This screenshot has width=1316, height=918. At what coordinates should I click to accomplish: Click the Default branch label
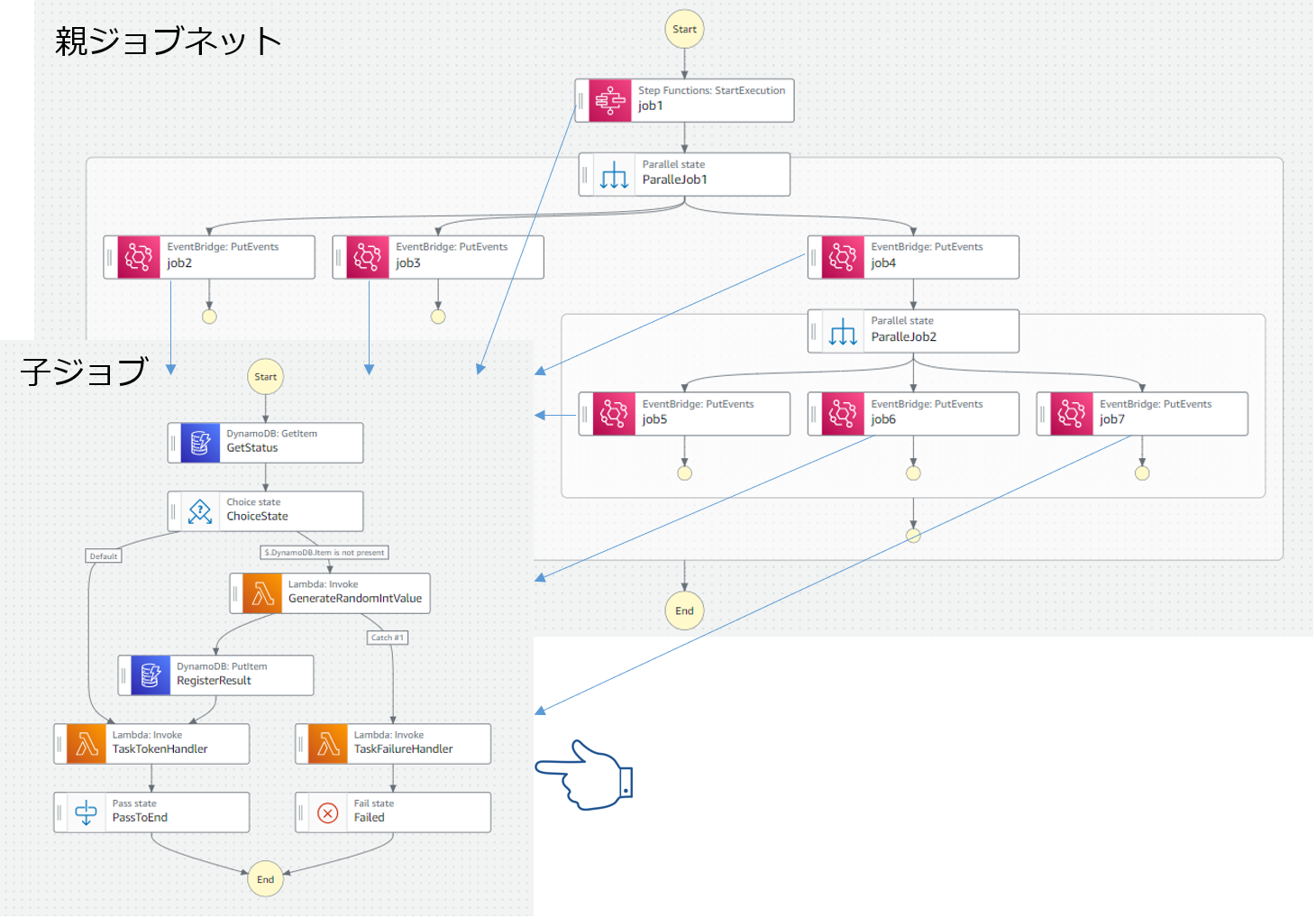(104, 556)
